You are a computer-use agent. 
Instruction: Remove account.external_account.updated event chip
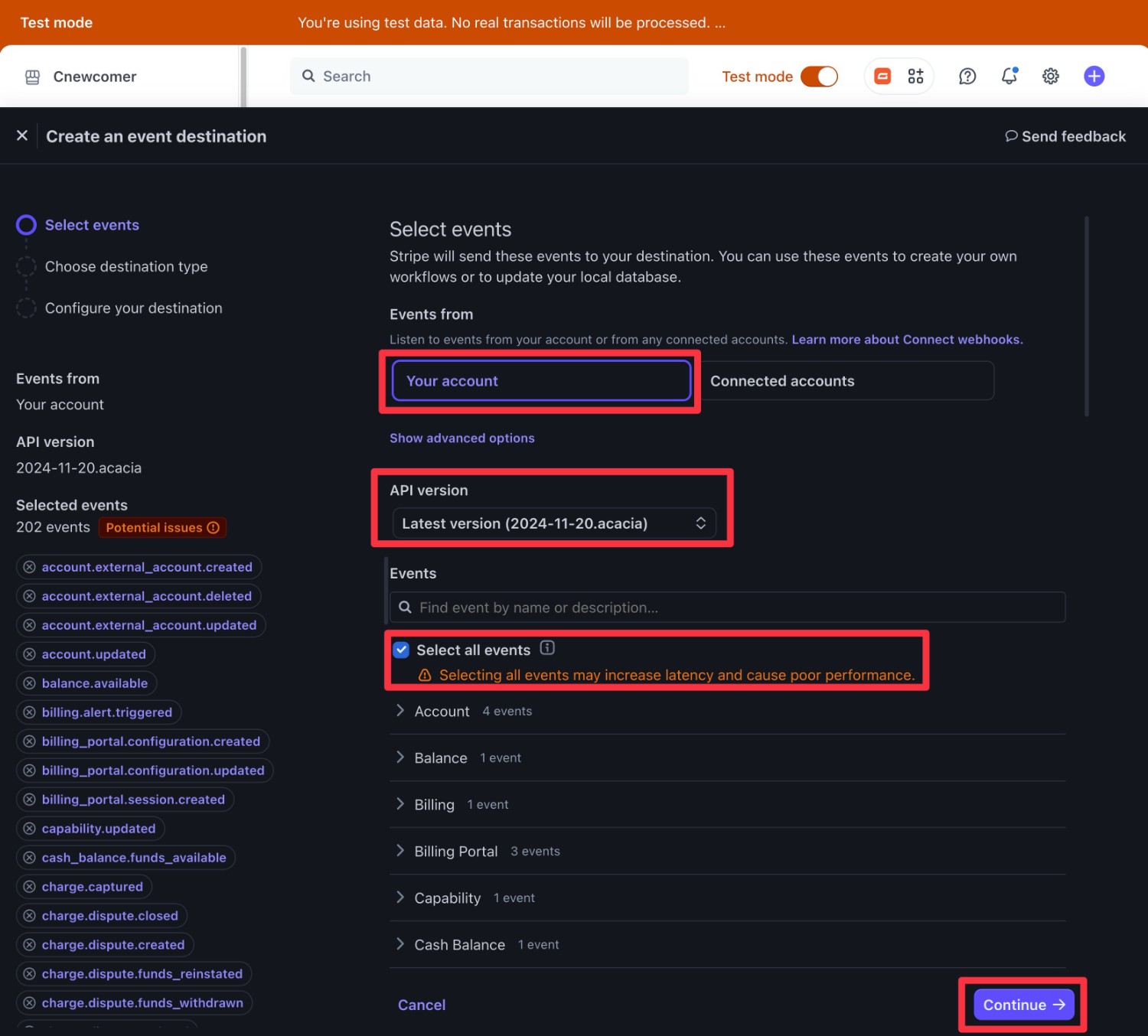(x=29, y=625)
